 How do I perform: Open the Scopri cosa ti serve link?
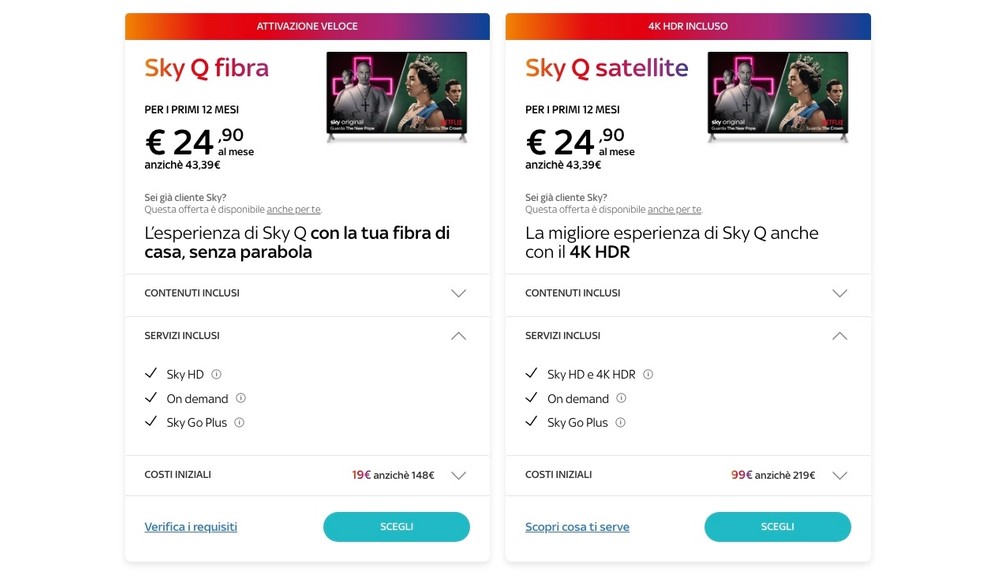(577, 527)
